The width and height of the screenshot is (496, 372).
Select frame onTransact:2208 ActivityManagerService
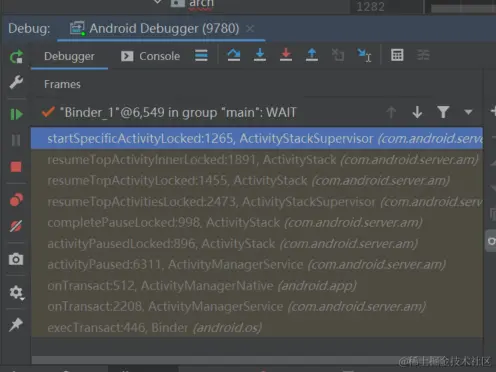point(257,307)
